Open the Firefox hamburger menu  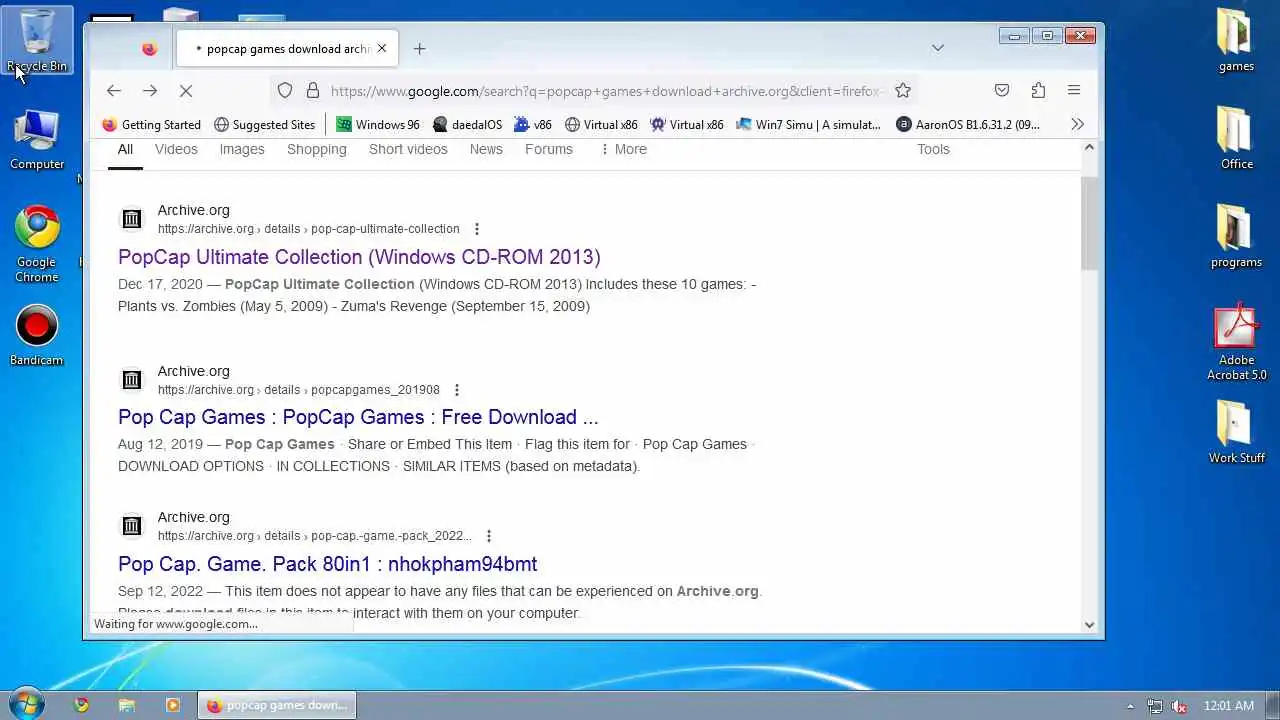click(x=1074, y=91)
